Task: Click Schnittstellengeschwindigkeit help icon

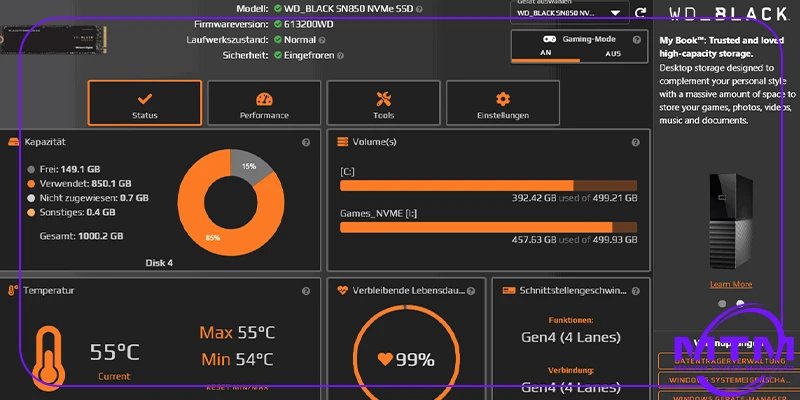Action: click(x=635, y=291)
